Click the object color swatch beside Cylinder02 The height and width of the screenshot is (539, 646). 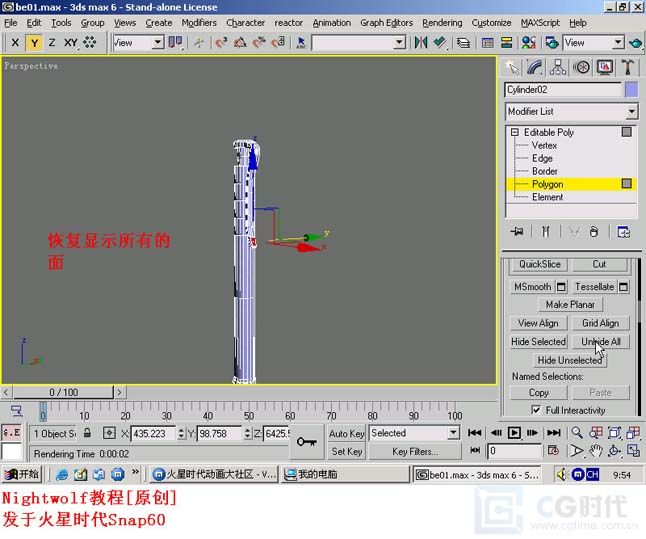coord(630,90)
